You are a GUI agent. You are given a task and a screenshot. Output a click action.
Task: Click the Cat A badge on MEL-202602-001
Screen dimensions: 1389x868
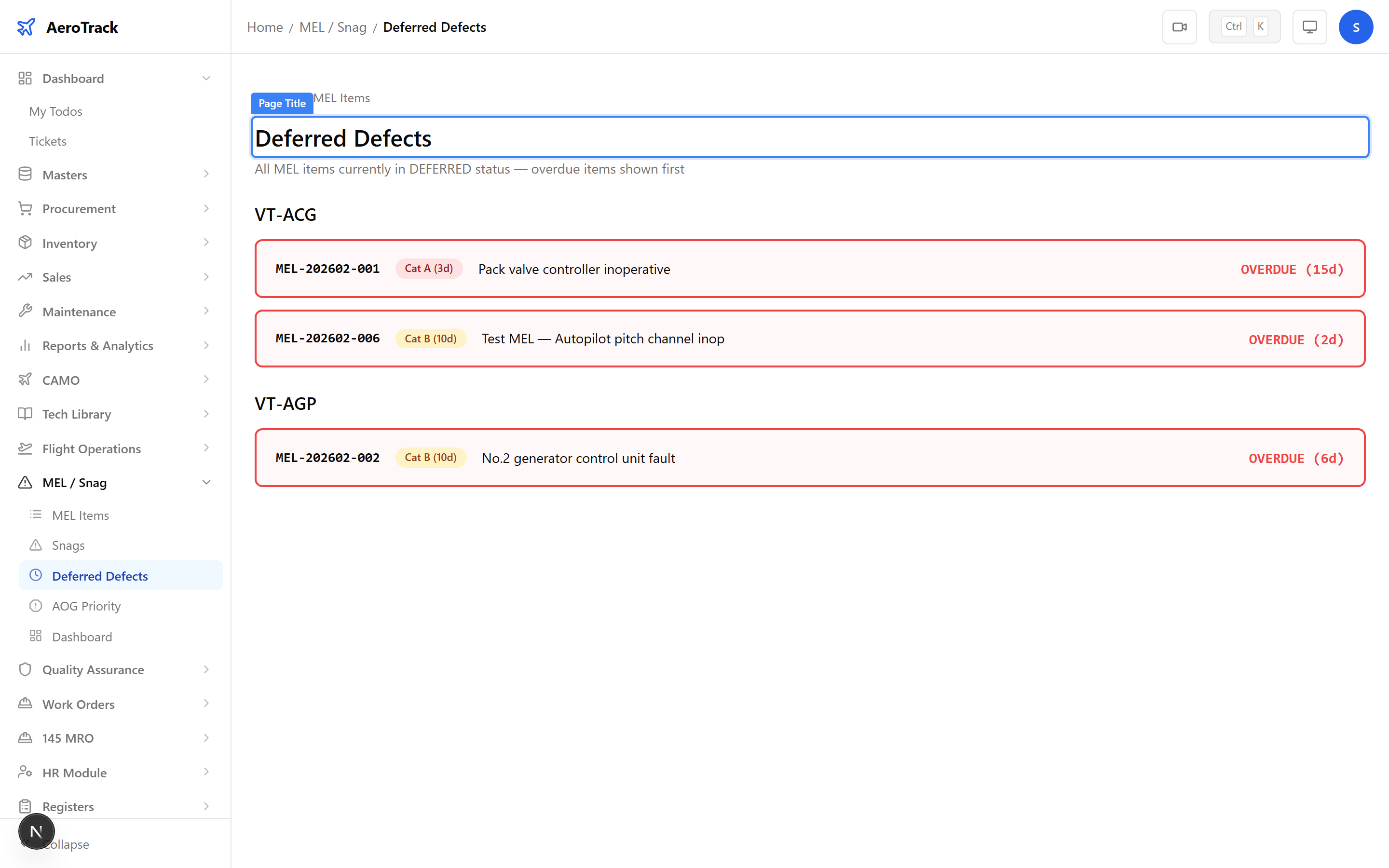pyautogui.click(x=429, y=268)
